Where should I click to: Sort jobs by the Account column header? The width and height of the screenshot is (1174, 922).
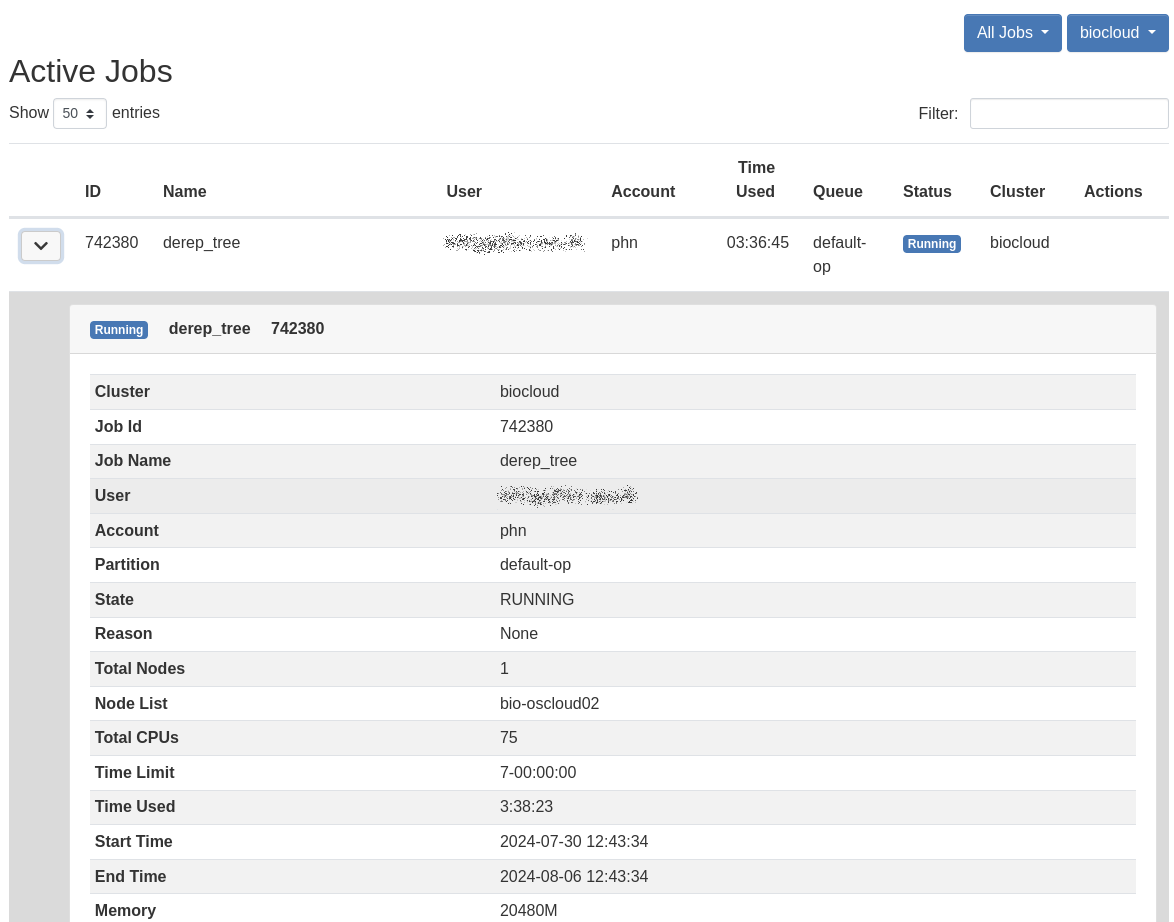(x=643, y=192)
